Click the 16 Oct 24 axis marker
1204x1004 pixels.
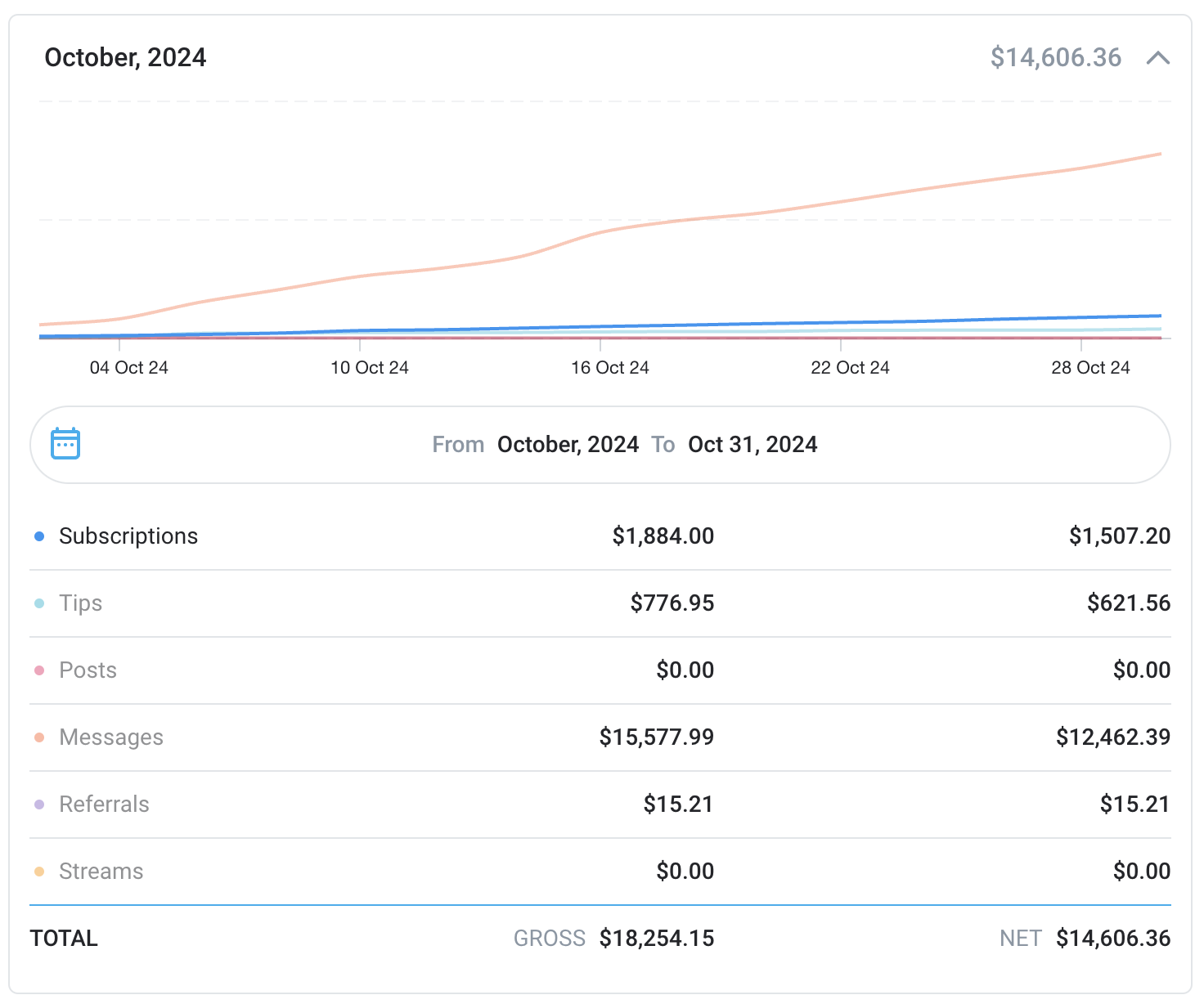coord(609,368)
